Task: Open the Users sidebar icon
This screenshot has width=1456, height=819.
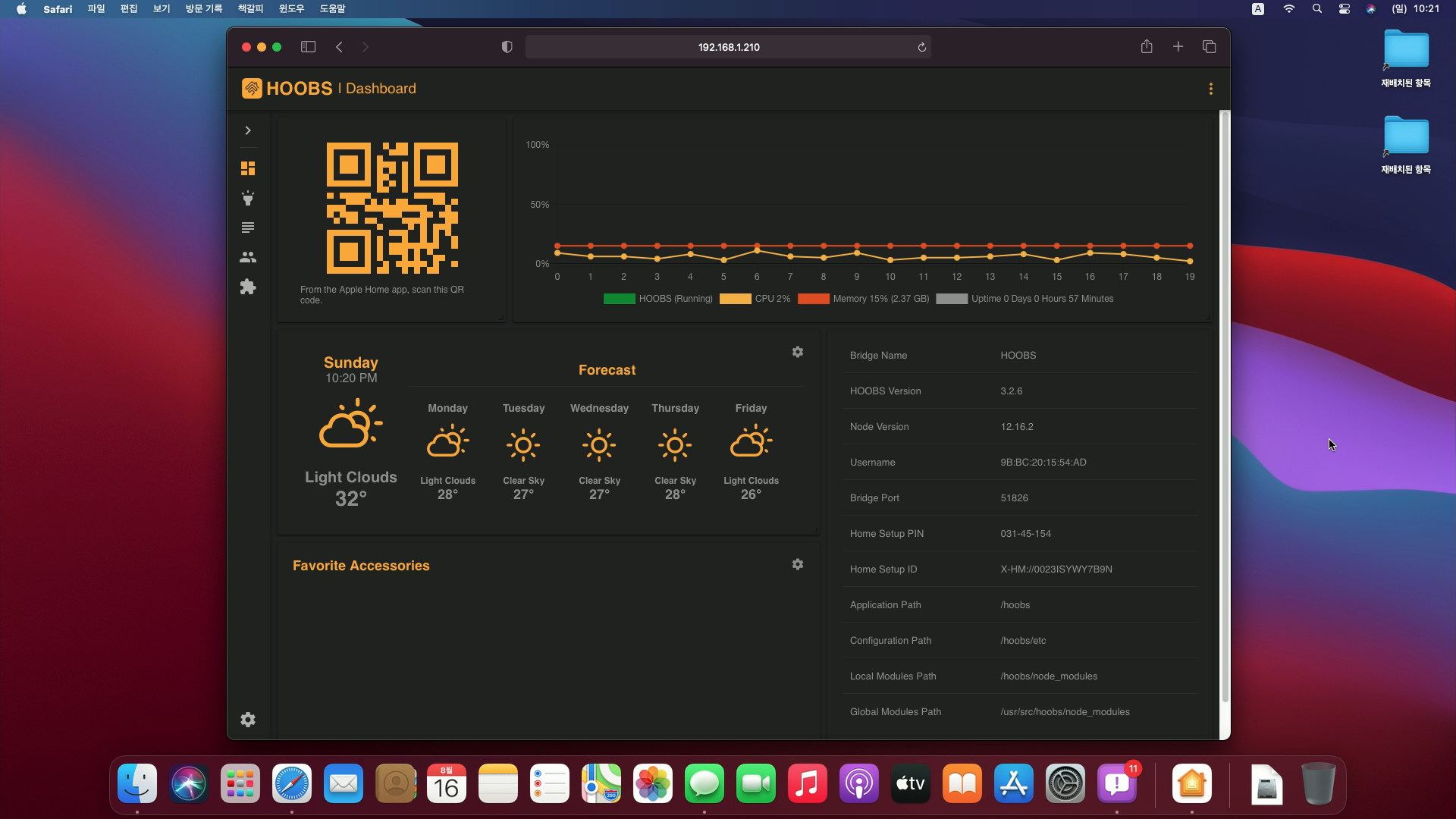Action: 248,258
